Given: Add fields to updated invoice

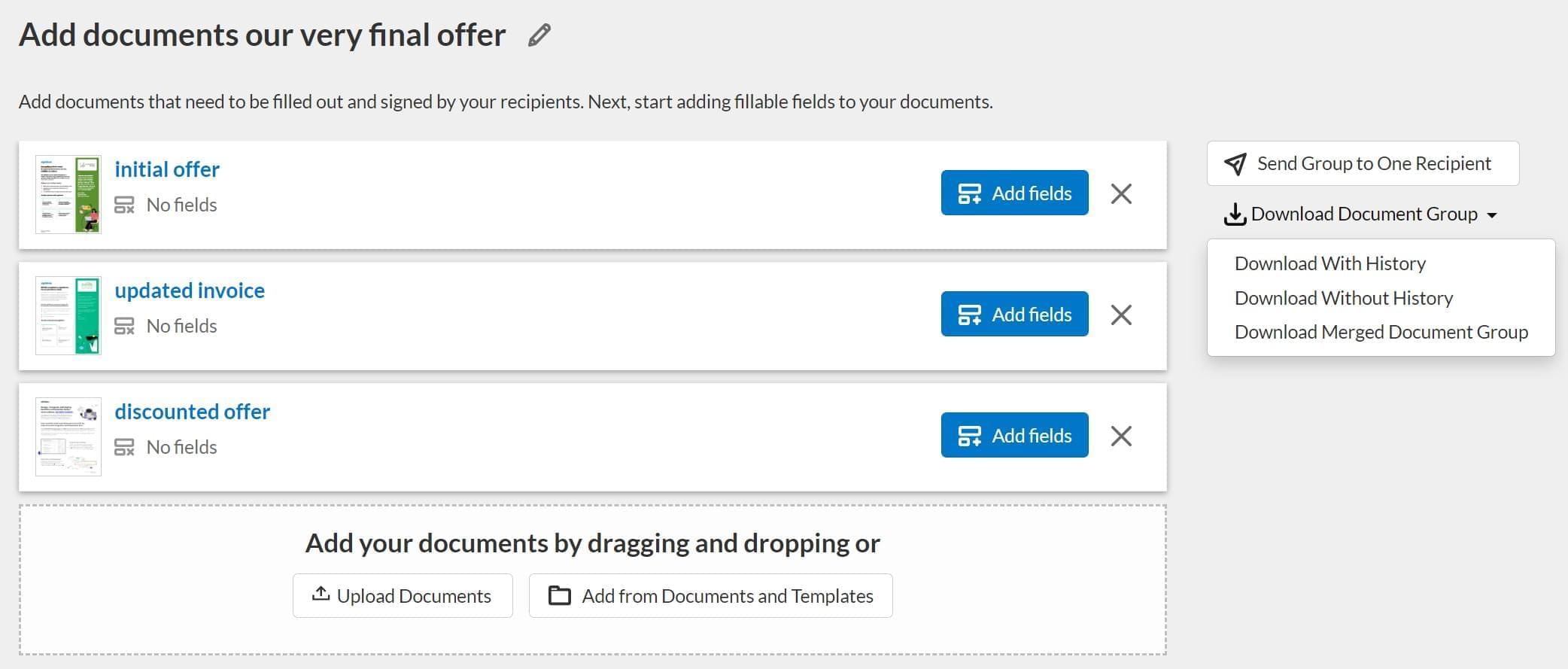Looking at the screenshot, I should tap(1014, 315).
